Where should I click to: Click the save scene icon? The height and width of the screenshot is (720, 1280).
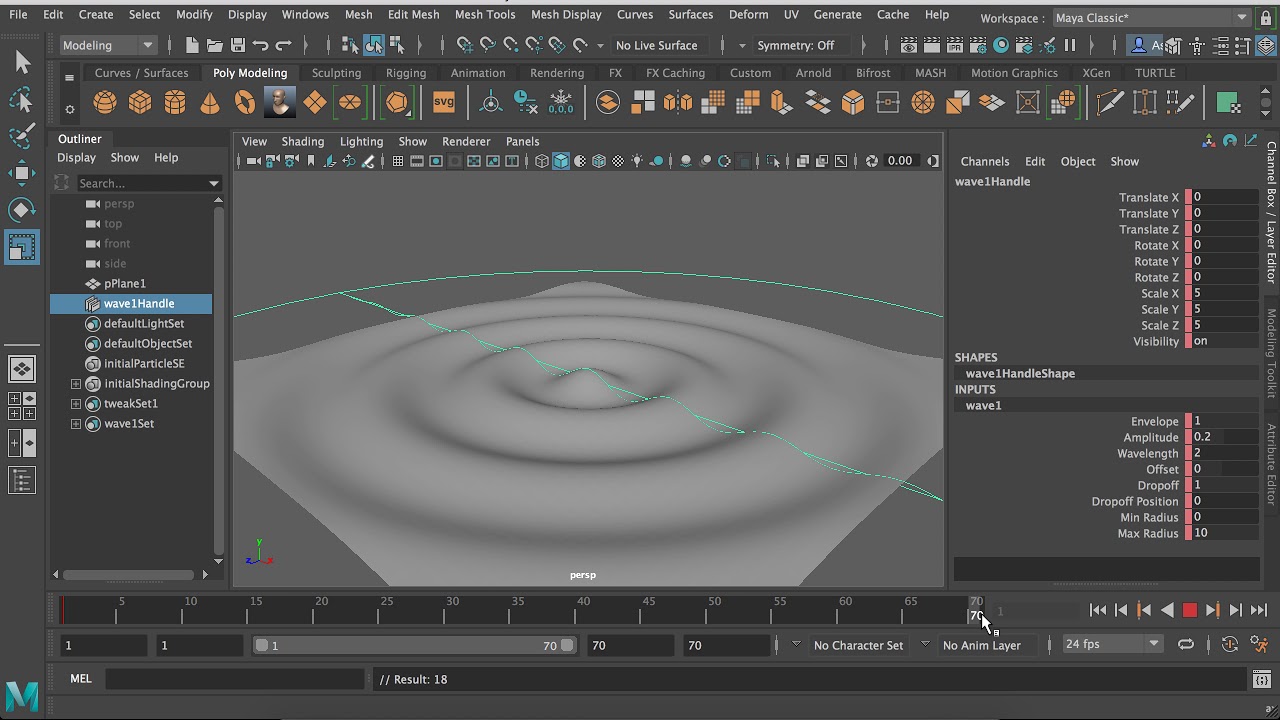[238, 45]
